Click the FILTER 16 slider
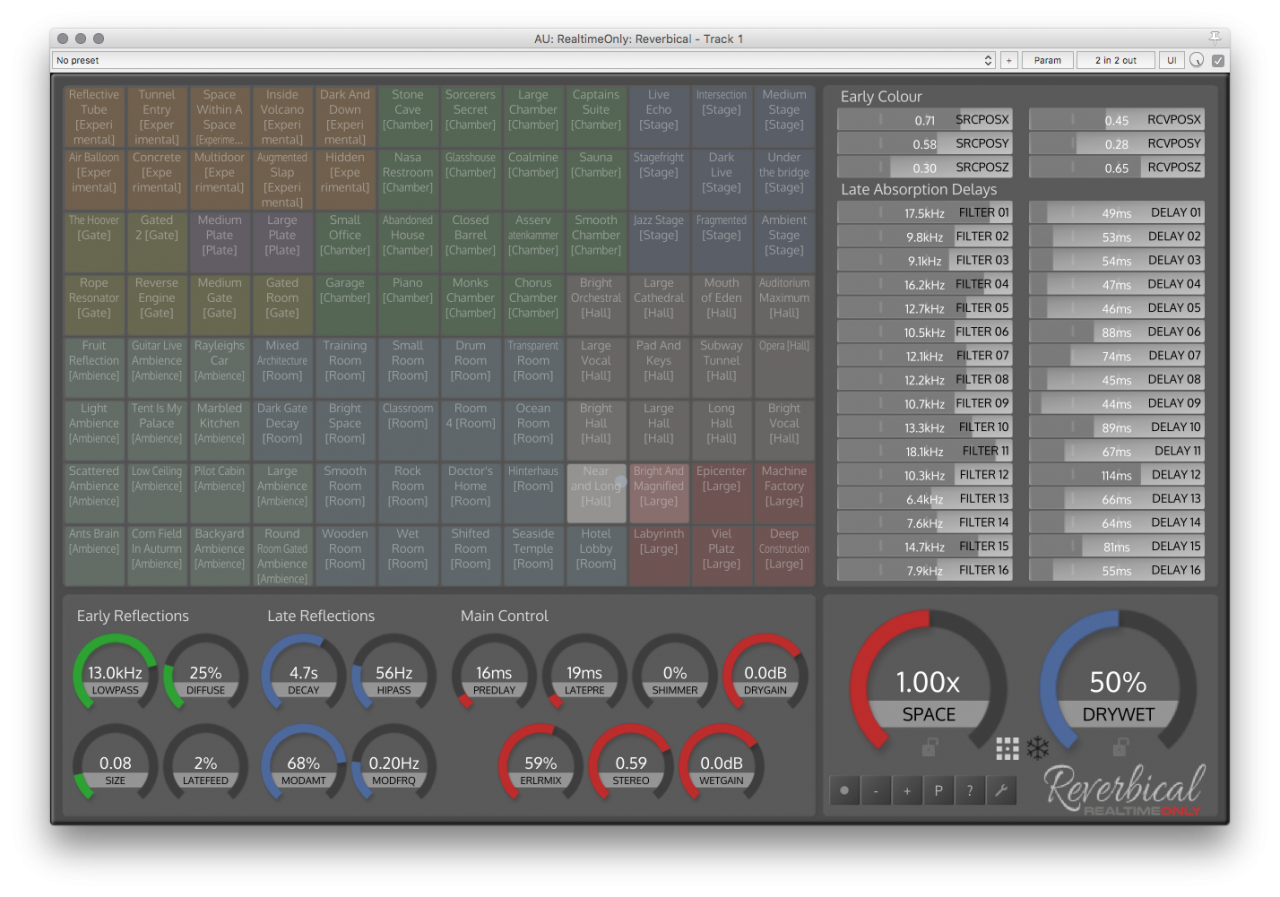 pyautogui.click(x=925, y=570)
